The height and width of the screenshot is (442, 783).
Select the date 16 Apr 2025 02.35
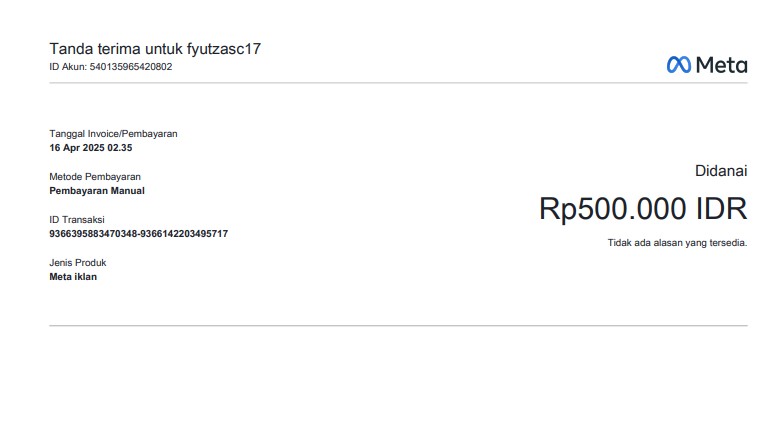91,148
